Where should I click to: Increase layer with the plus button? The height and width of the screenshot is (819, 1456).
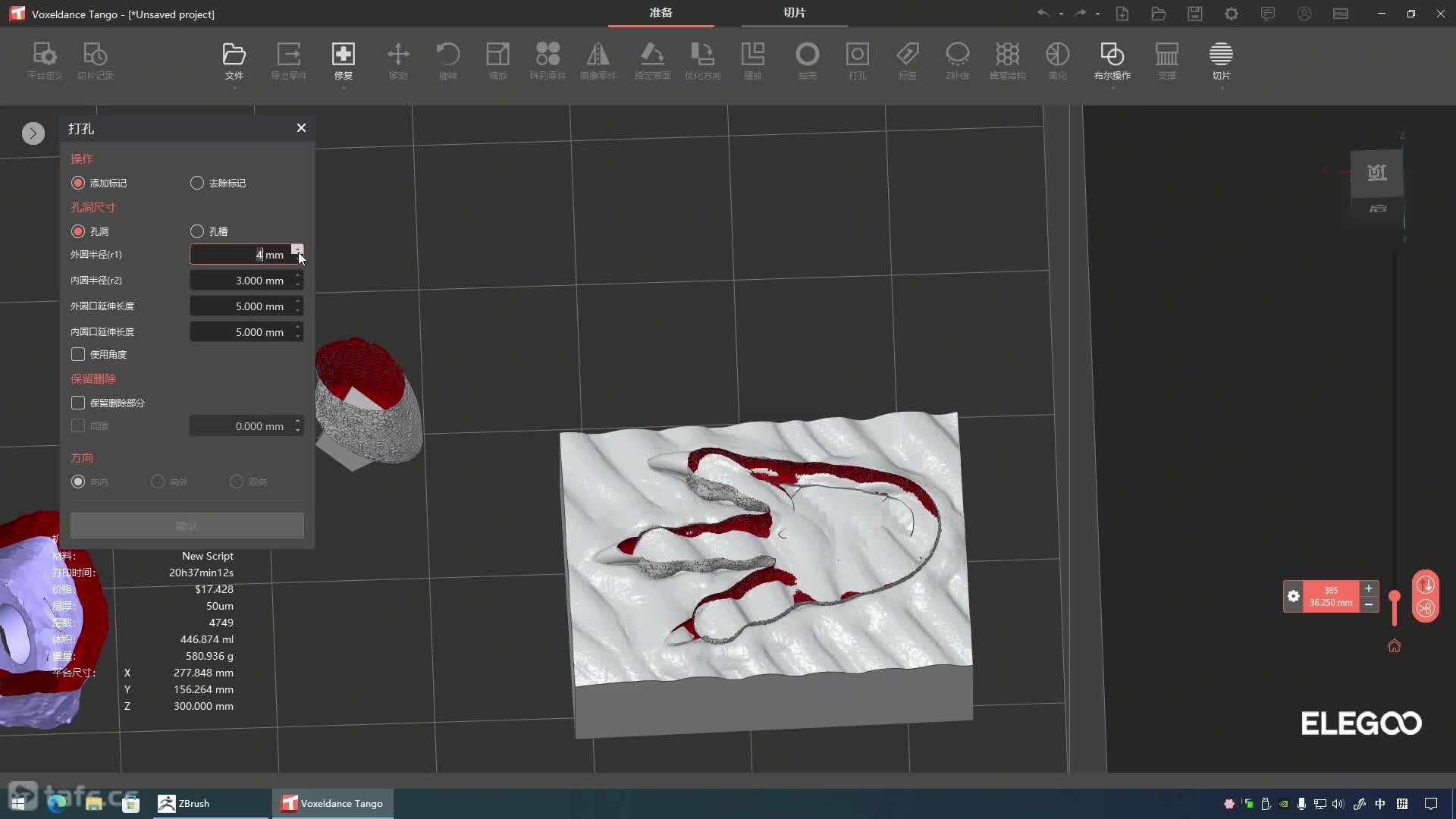(x=1369, y=588)
